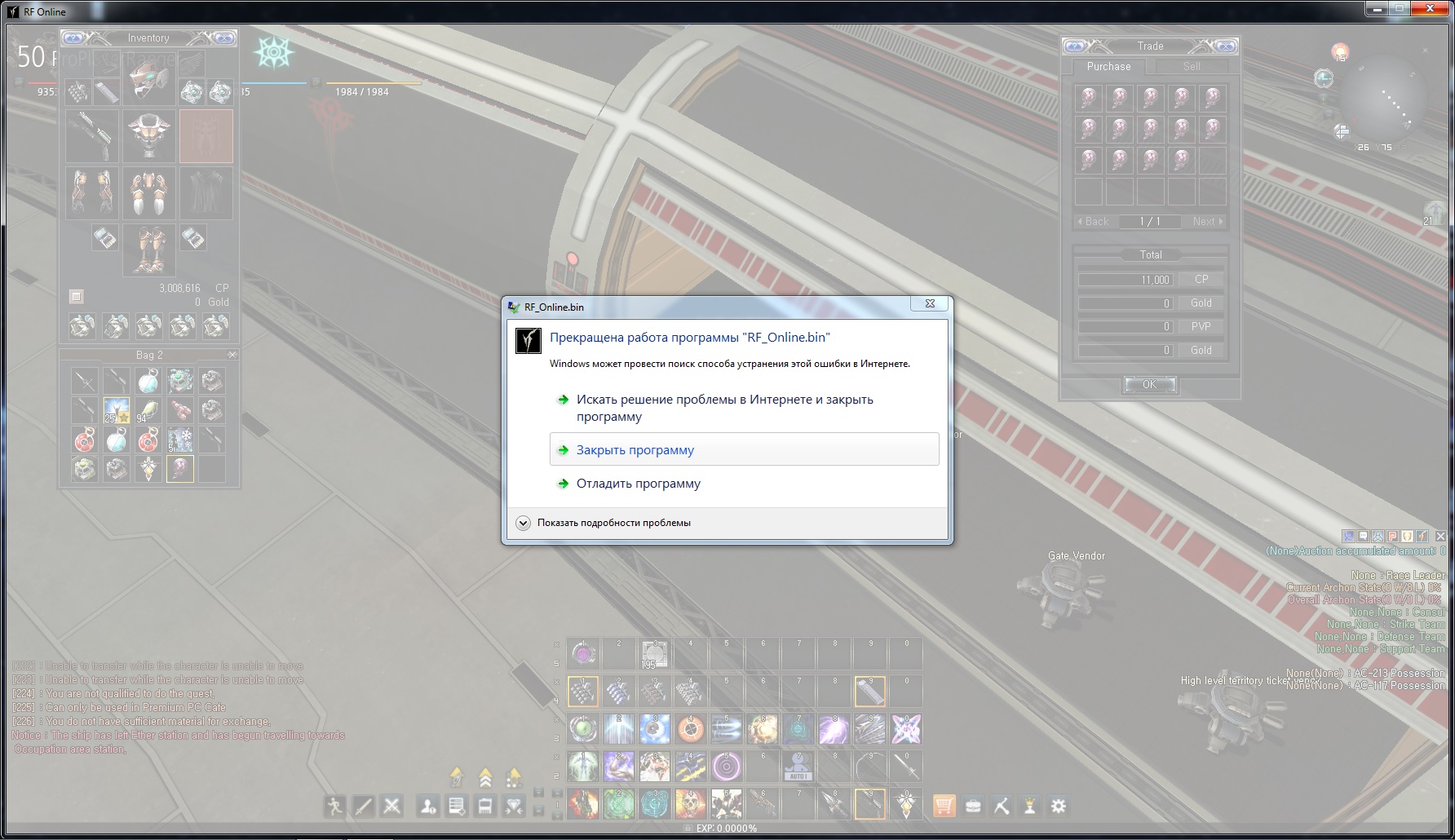Open the briefcase icon in bottom bar

(x=973, y=807)
